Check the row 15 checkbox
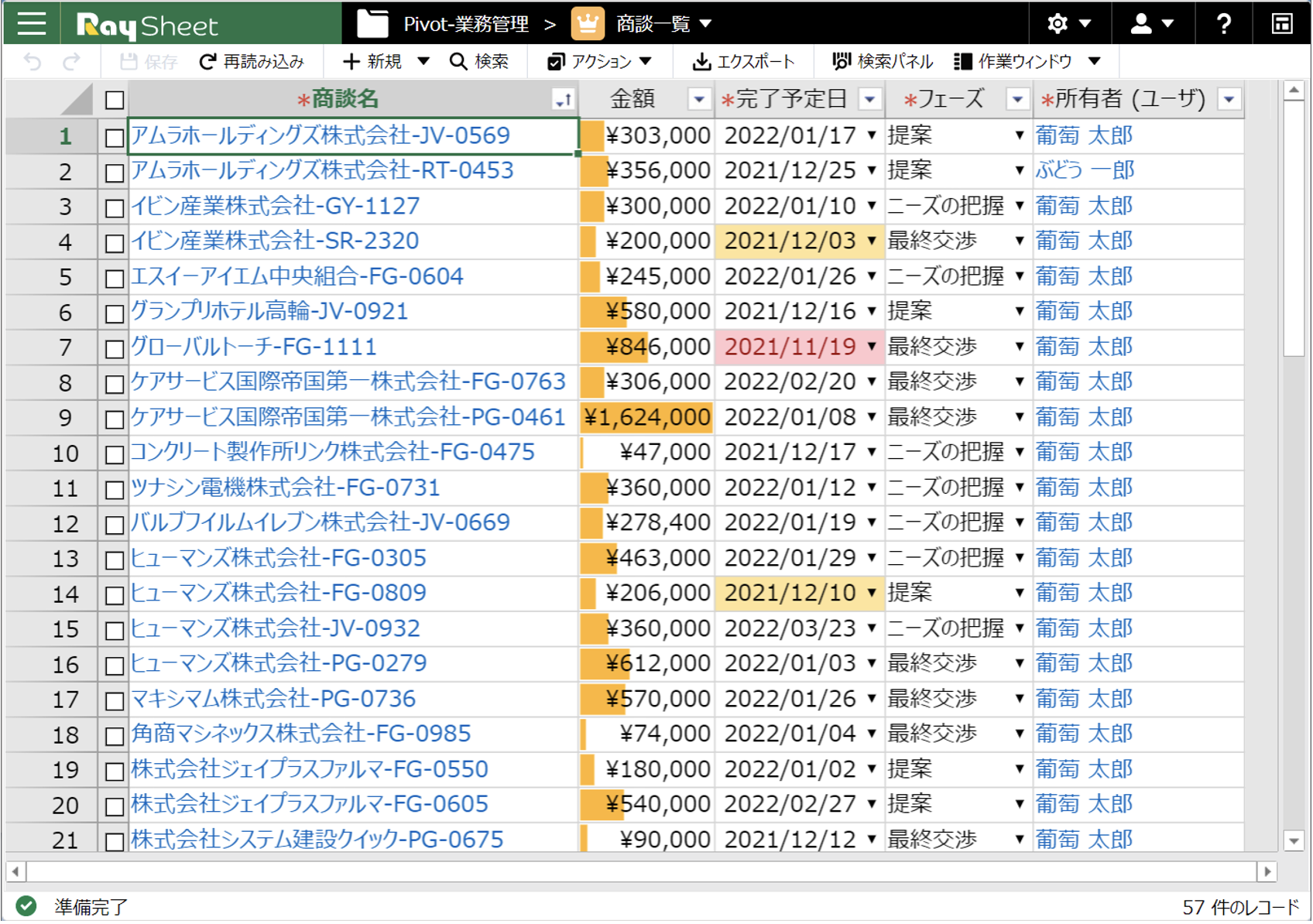This screenshot has height=924, width=1313. 115,630
